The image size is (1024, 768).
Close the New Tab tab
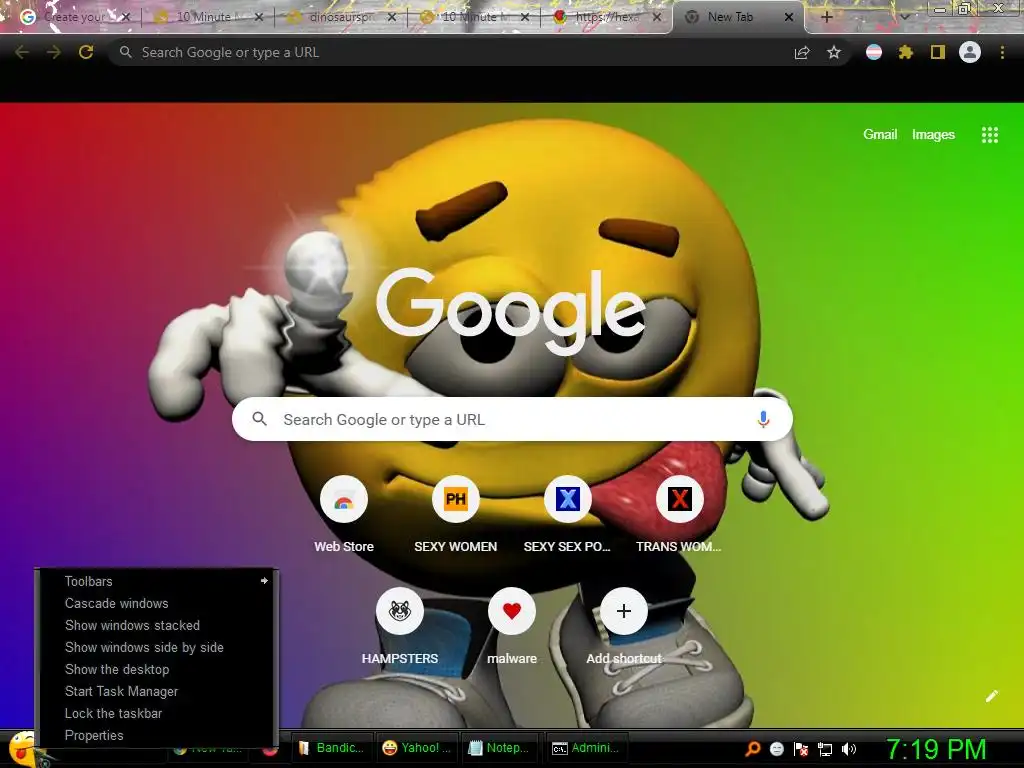[x=789, y=17]
